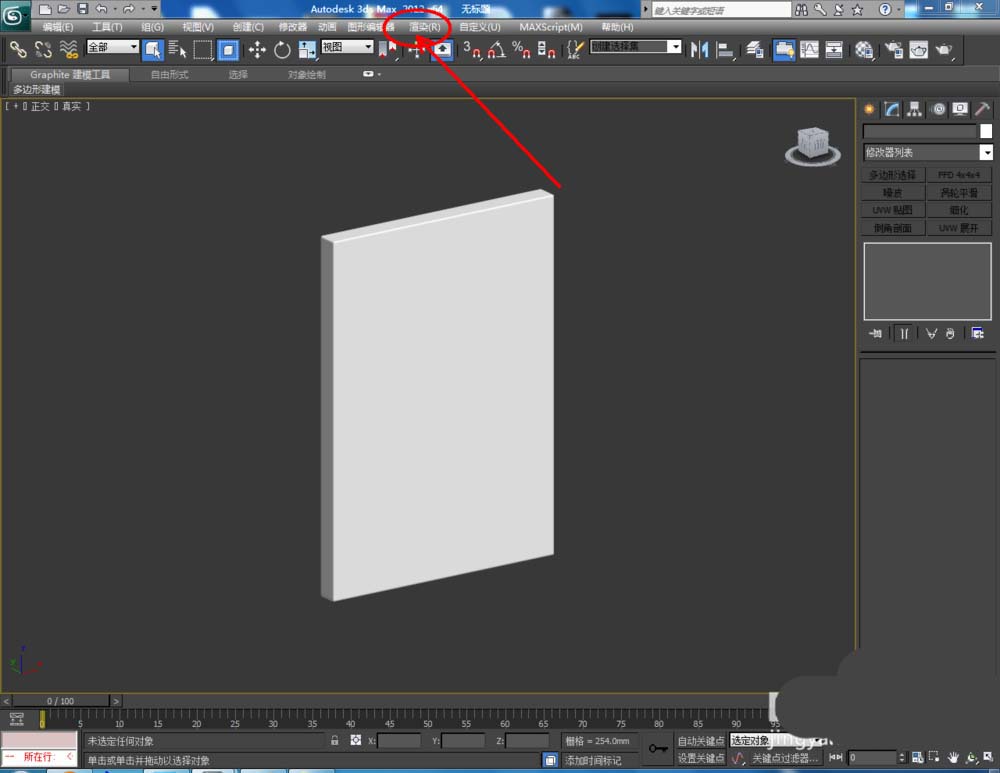Click the UVW 贴图 modifier button
This screenshot has height=773, width=1000.
point(892,210)
